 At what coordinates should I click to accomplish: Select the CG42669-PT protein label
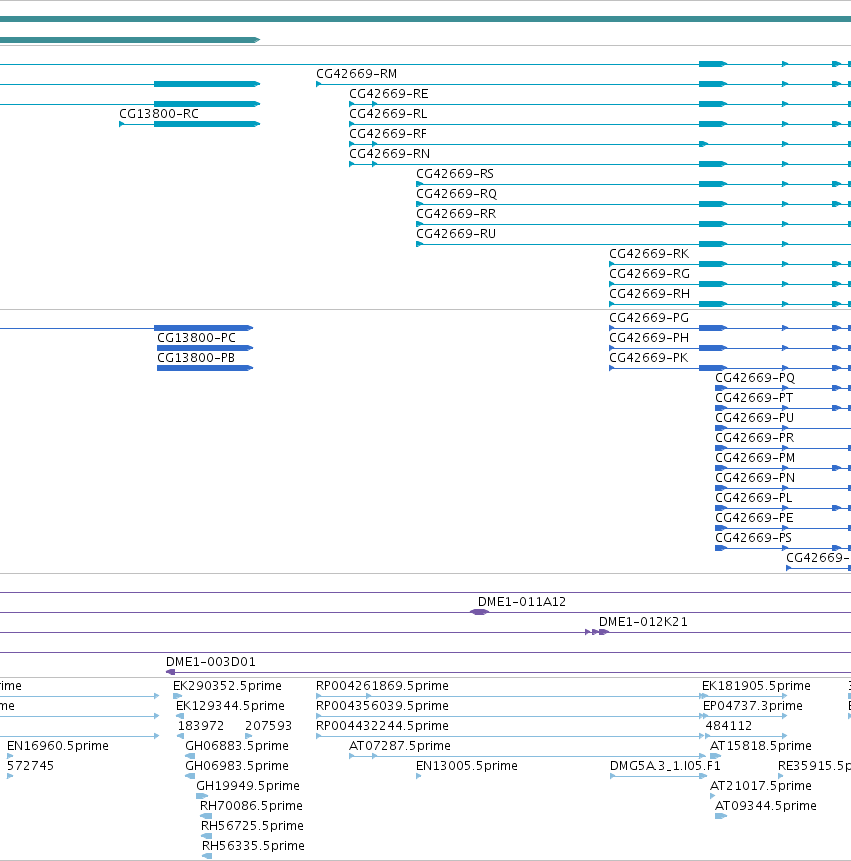[754, 398]
